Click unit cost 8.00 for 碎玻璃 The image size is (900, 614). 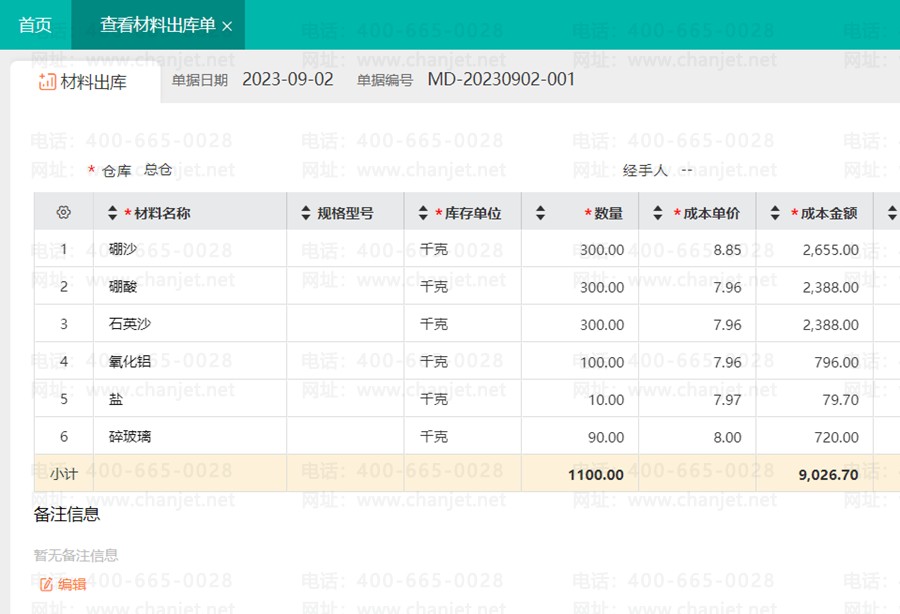coord(727,438)
